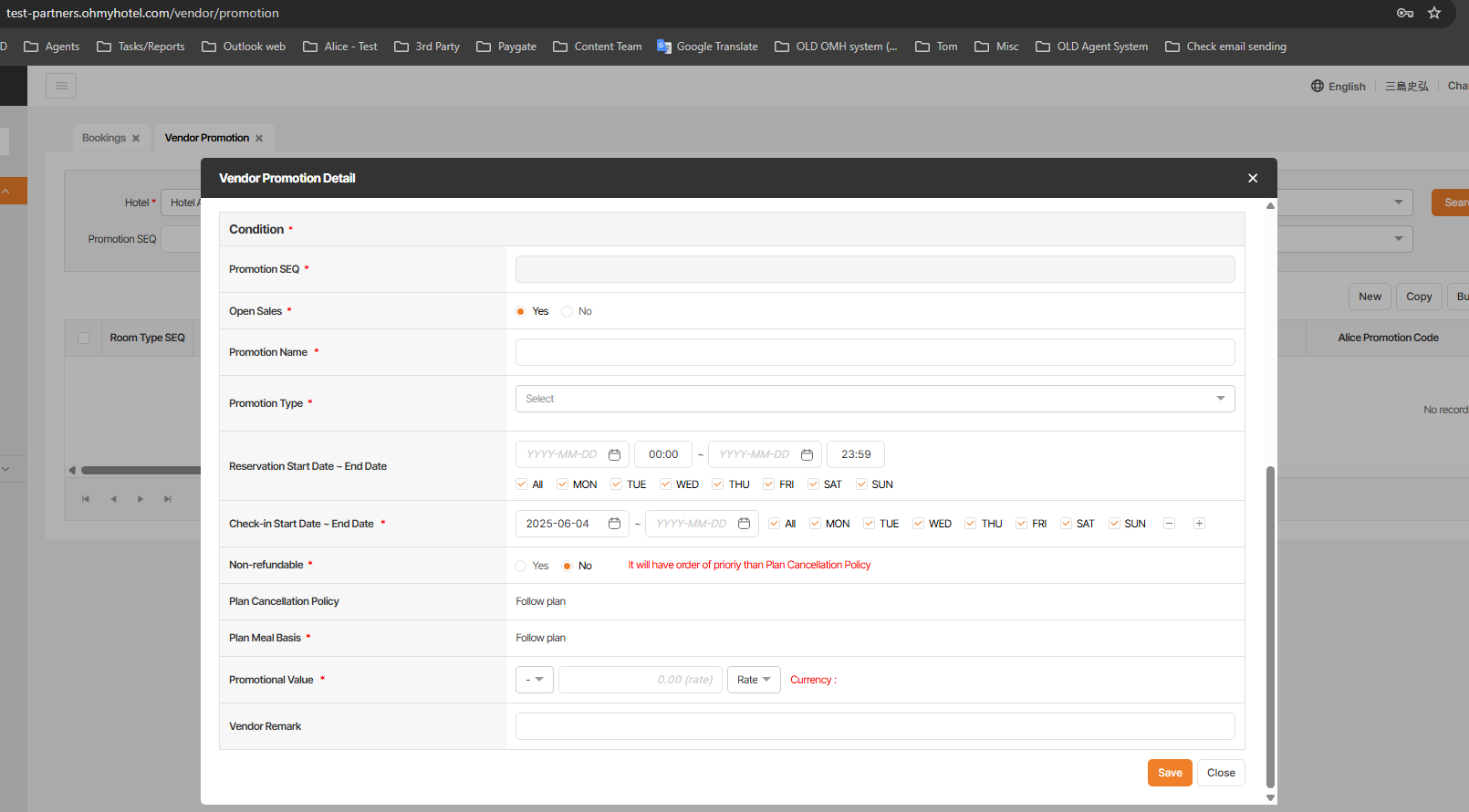Uncheck SAT in the check-in days row
1469x812 pixels.
(x=1066, y=524)
